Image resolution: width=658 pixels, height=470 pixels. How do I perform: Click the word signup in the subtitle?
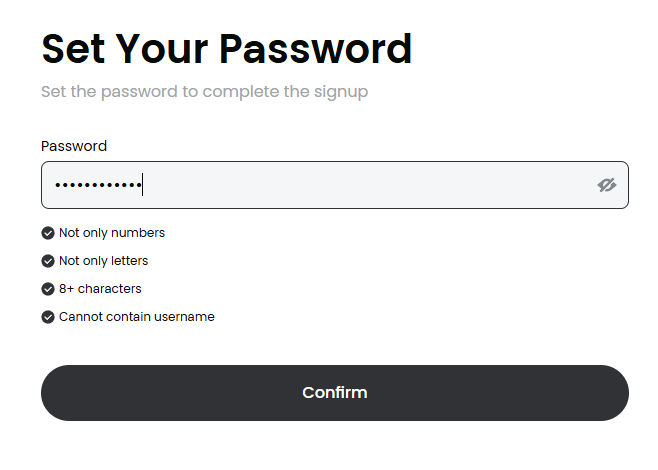[343, 92]
